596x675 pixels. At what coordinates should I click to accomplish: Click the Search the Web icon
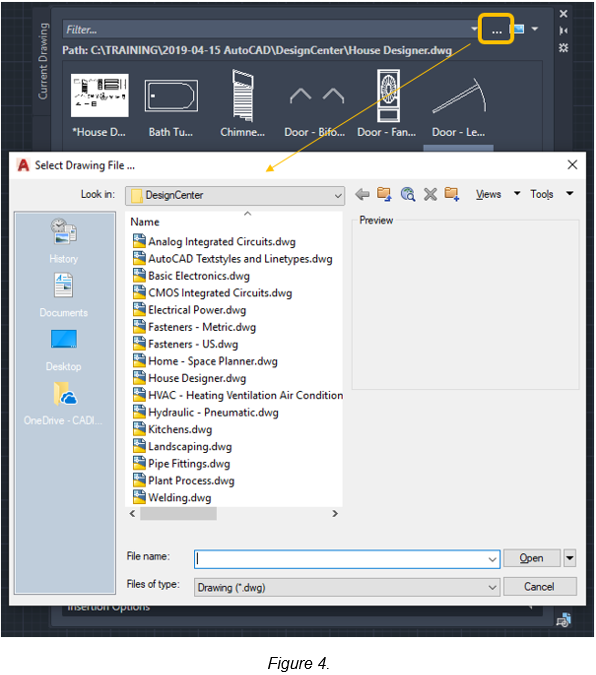408,194
